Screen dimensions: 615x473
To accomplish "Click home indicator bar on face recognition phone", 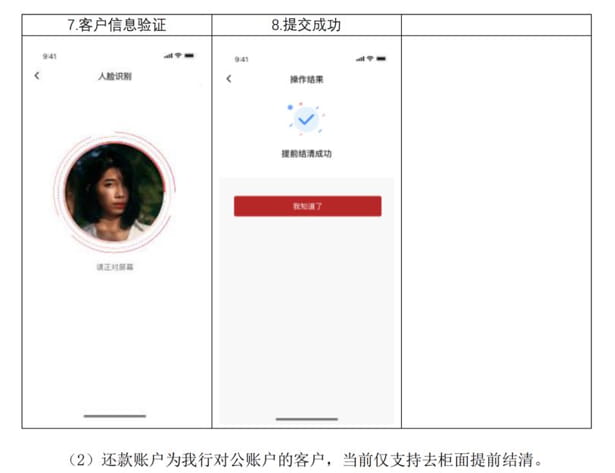I will pyautogui.click(x=115, y=416).
